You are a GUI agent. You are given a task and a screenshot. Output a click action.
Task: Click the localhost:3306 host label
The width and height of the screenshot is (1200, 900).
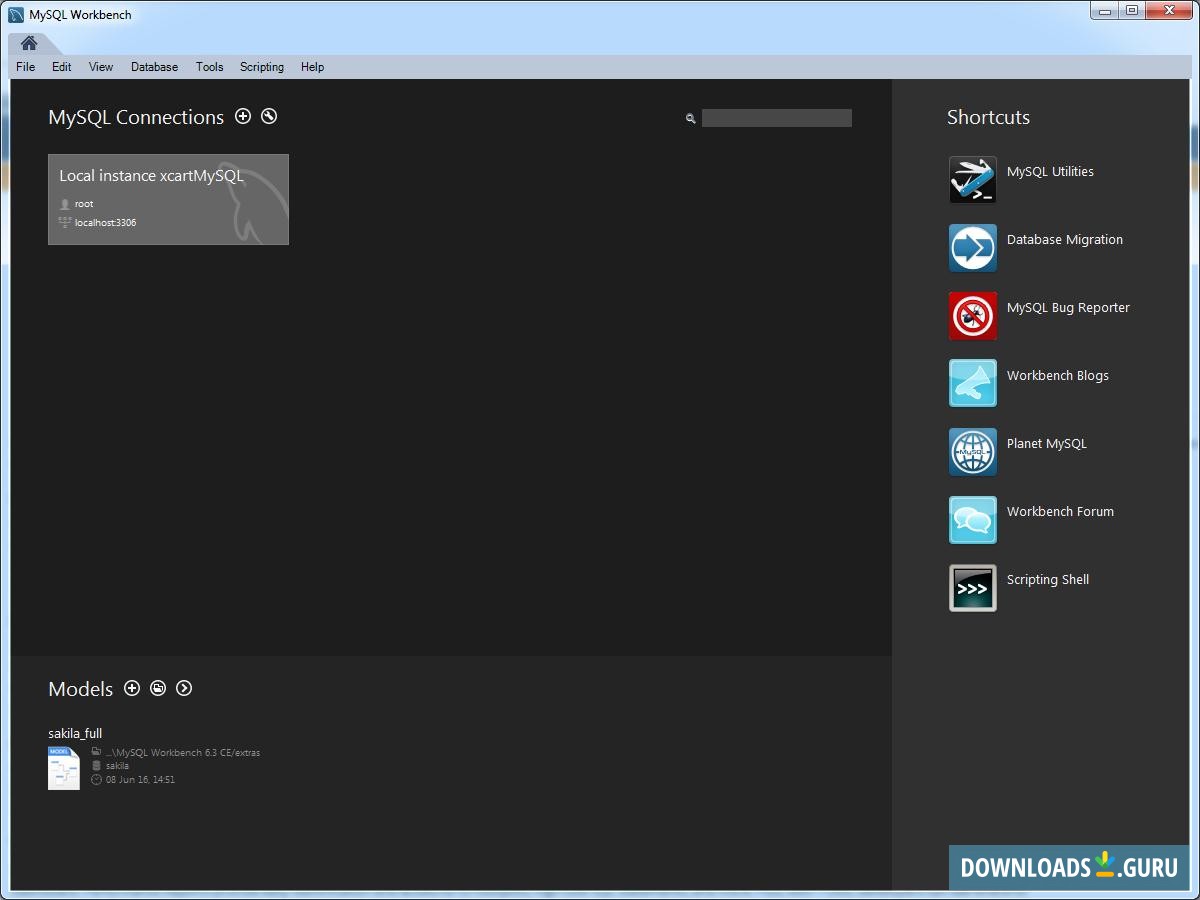pyautogui.click(x=105, y=223)
